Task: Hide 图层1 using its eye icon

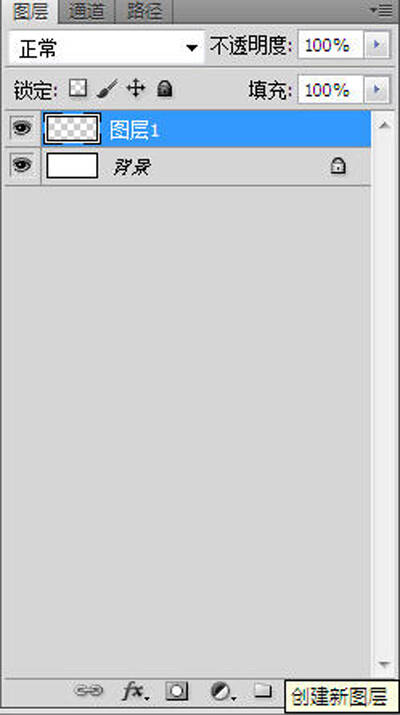Action: click(x=21, y=128)
